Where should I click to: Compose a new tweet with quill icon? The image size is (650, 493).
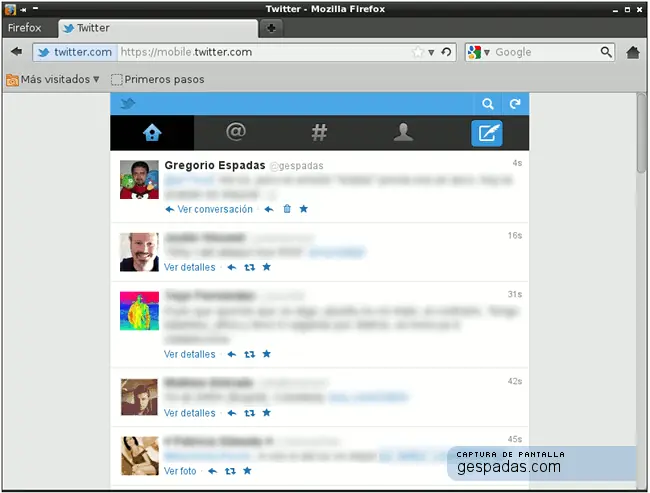pyautogui.click(x=487, y=133)
